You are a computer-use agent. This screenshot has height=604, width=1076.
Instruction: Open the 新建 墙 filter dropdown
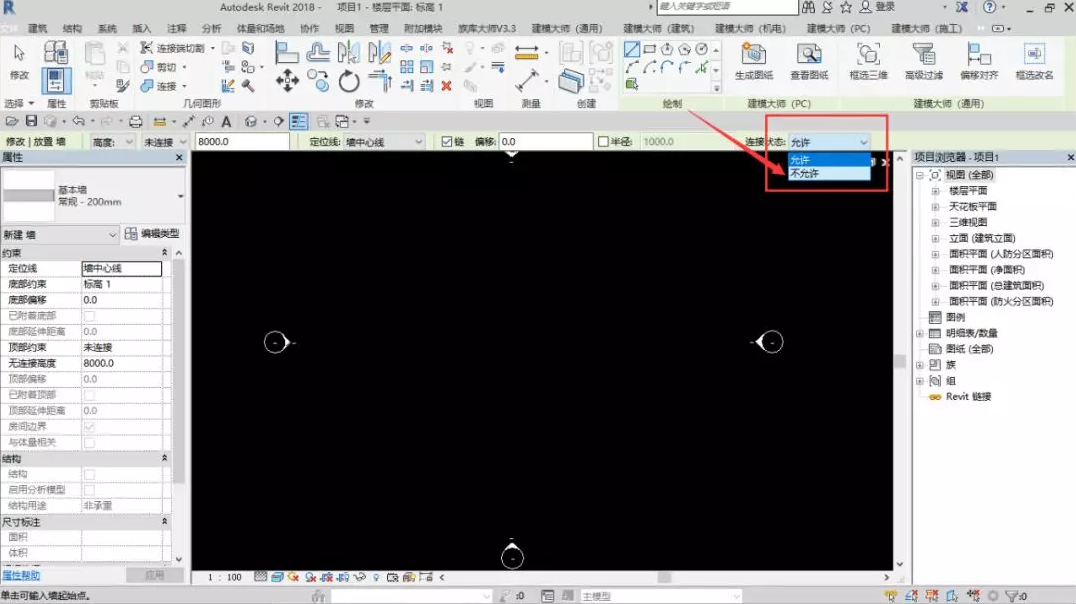[x=60, y=235]
